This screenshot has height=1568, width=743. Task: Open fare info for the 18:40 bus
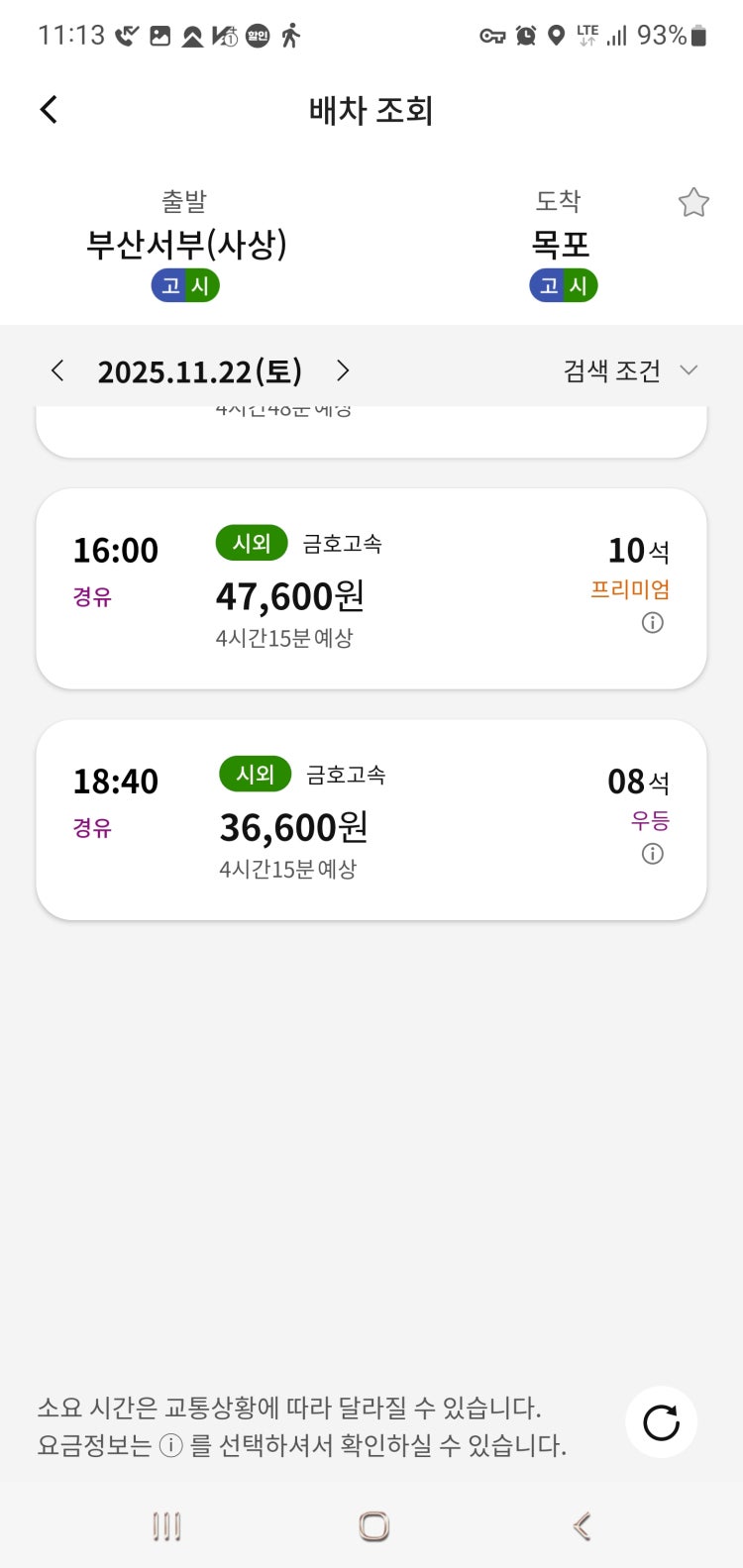coord(652,854)
